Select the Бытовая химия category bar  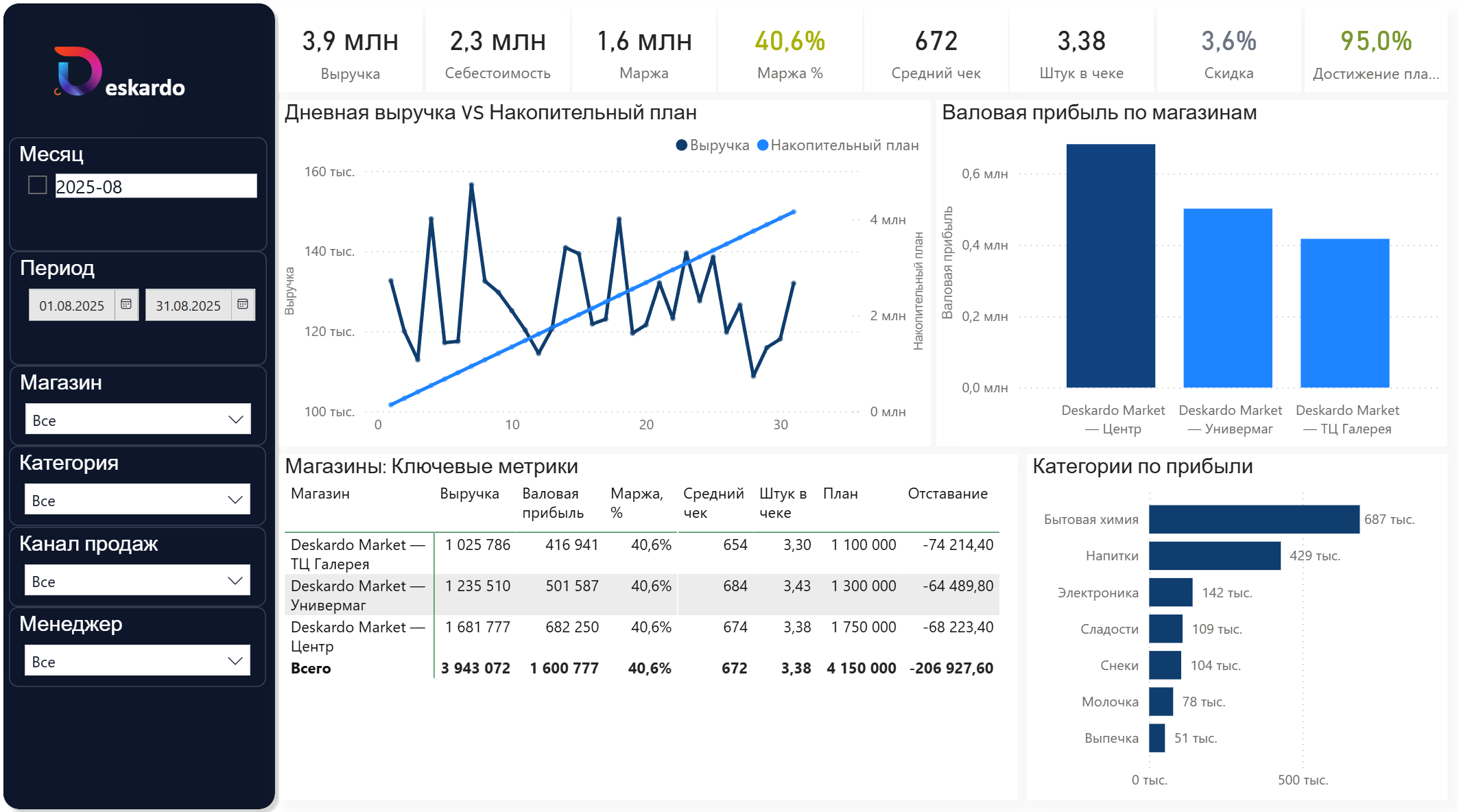(1254, 519)
